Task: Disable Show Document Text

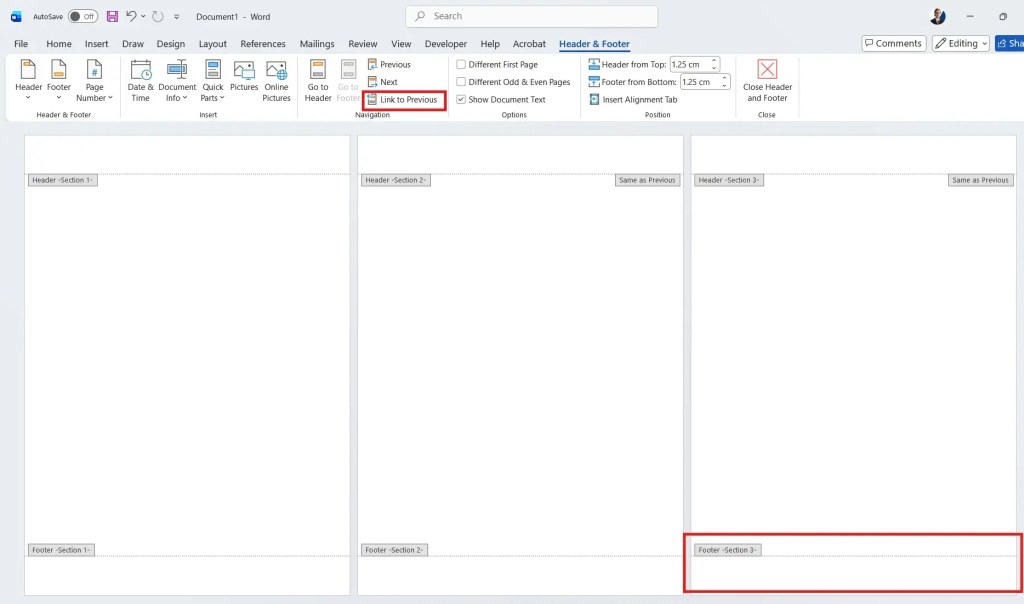Action: coord(461,99)
